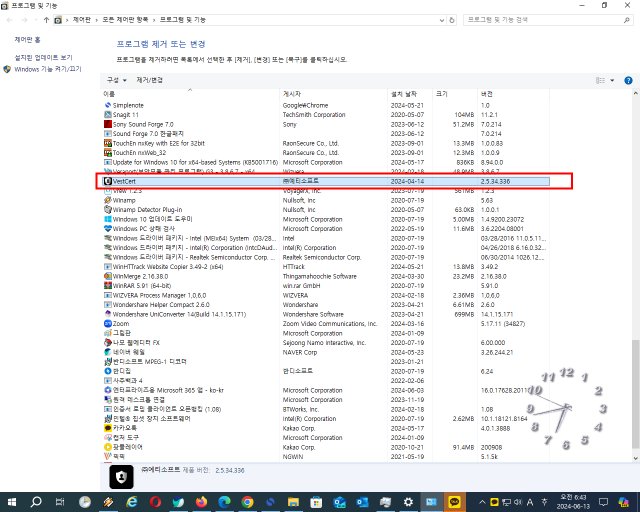Click the WinRAR 5.91 books icon
Viewport: 640px width, 512px height.
[x=108, y=286]
